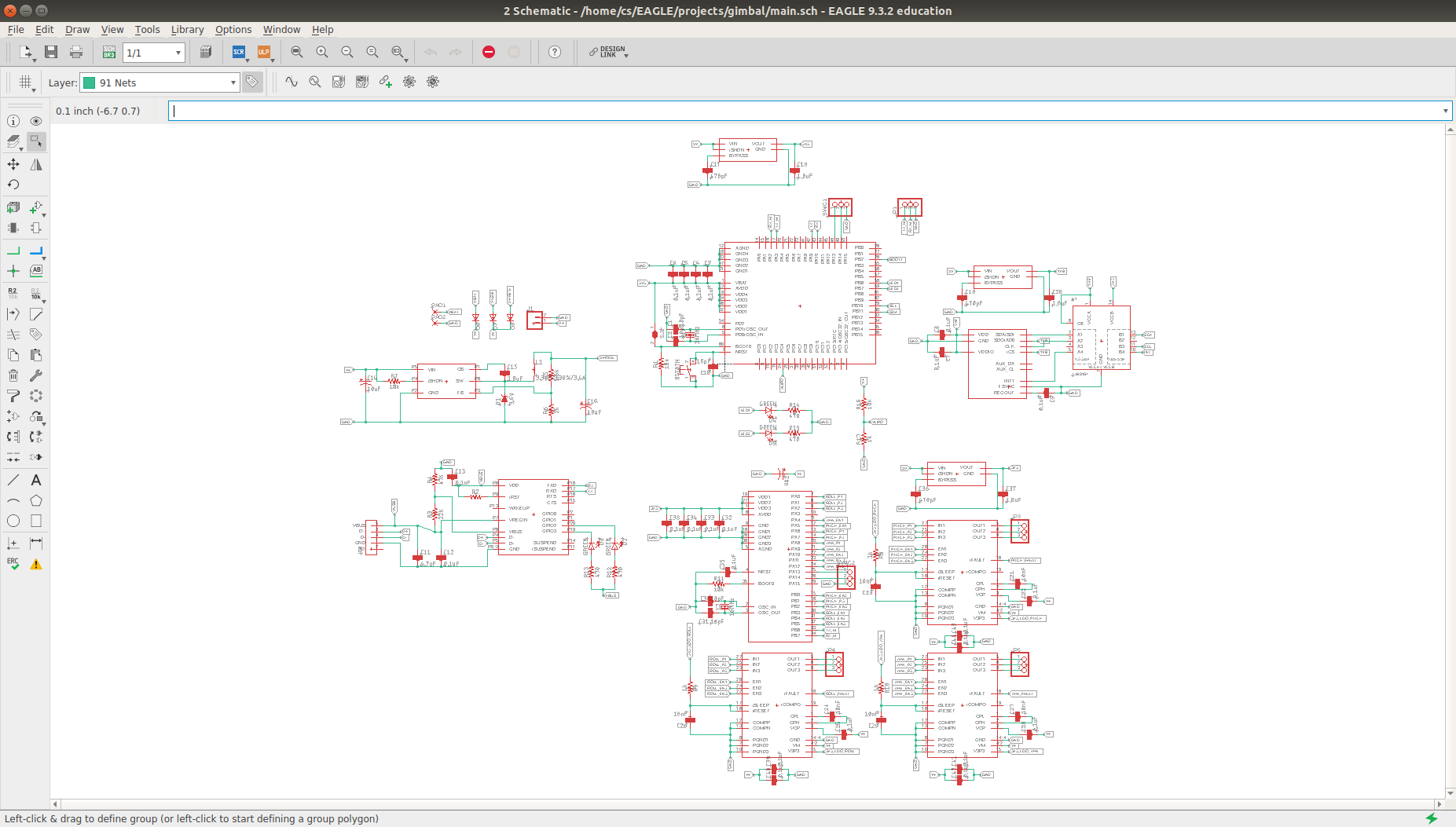Select the Group selection tool

(x=36, y=141)
